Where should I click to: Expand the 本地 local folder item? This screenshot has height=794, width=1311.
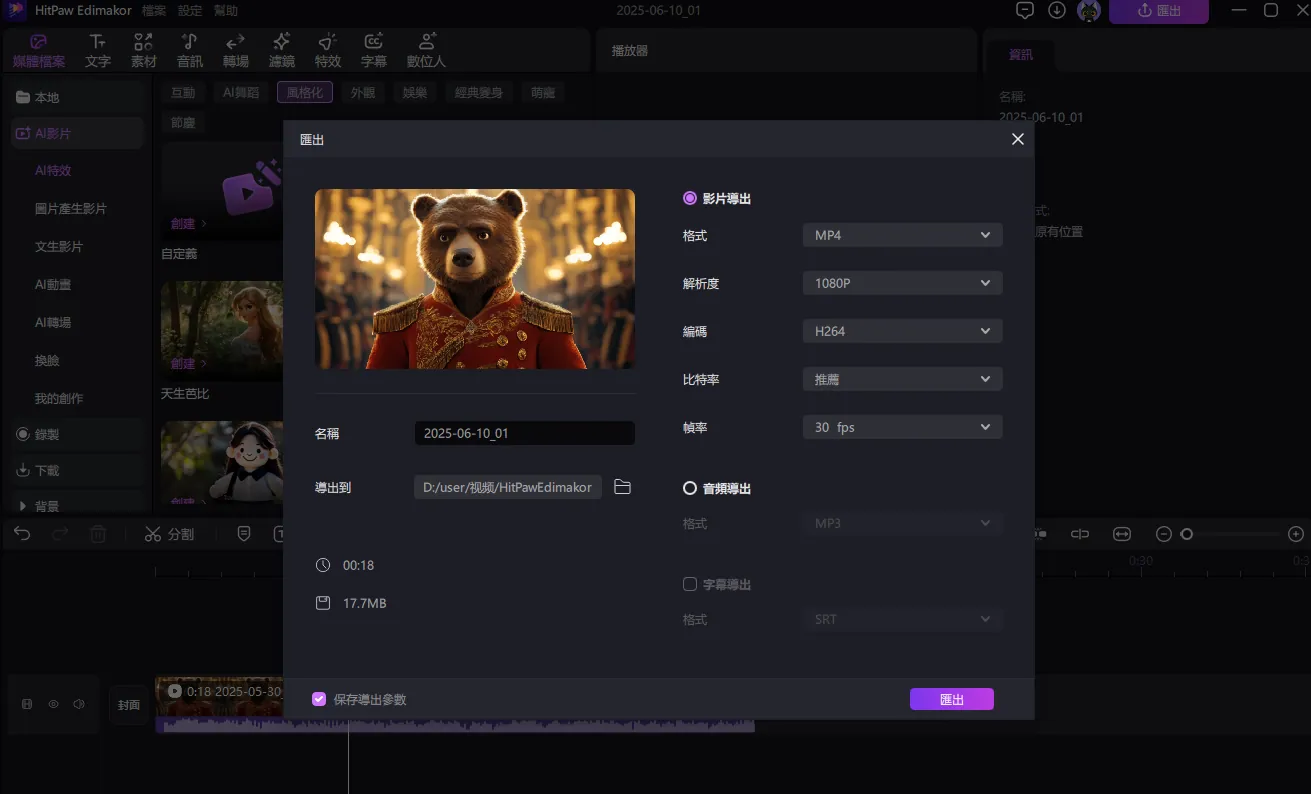click(x=79, y=97)
